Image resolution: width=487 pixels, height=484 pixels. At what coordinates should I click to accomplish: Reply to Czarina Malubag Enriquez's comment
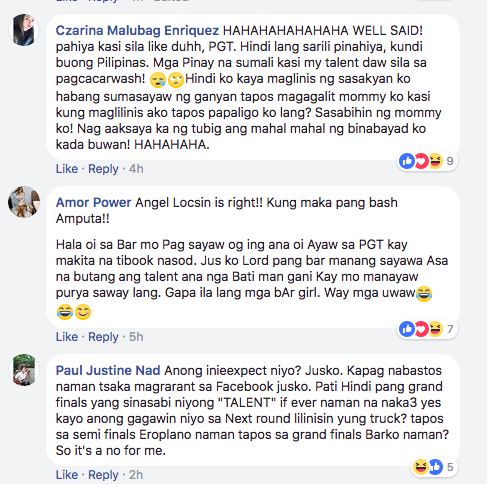(x=103, y=169)
